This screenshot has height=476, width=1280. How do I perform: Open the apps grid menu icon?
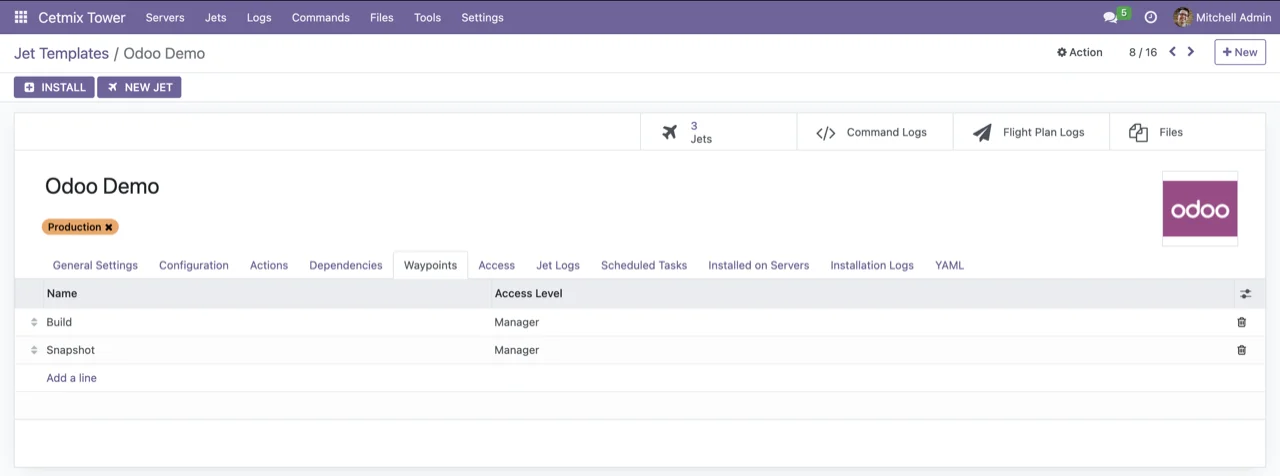click(x=21, y=17)
